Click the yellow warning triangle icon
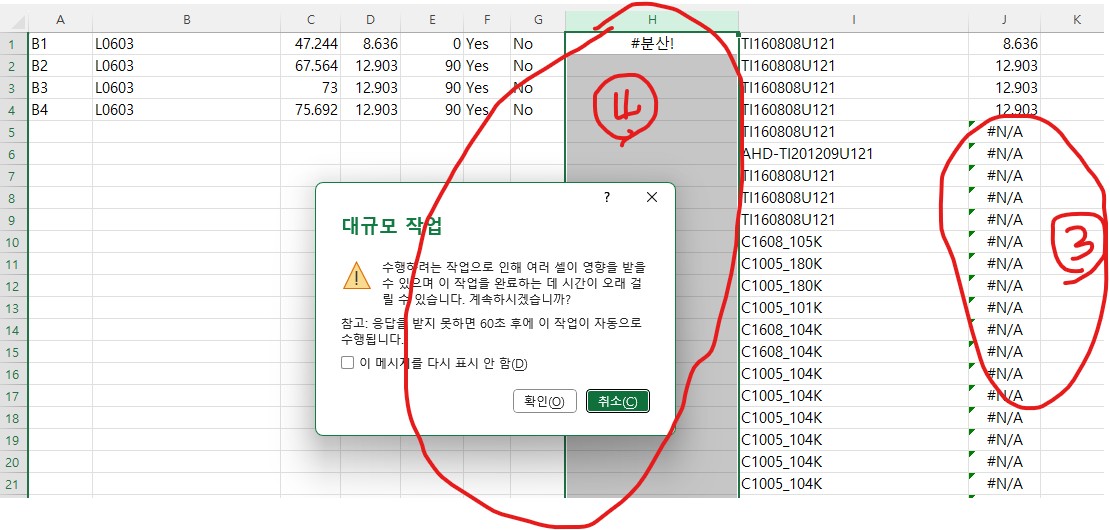The image size is (1110, 530). [x=356, y=275]
